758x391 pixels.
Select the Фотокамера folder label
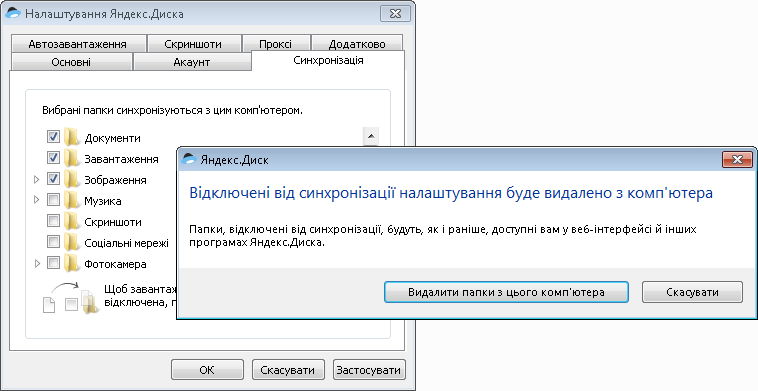click(116, 264)
